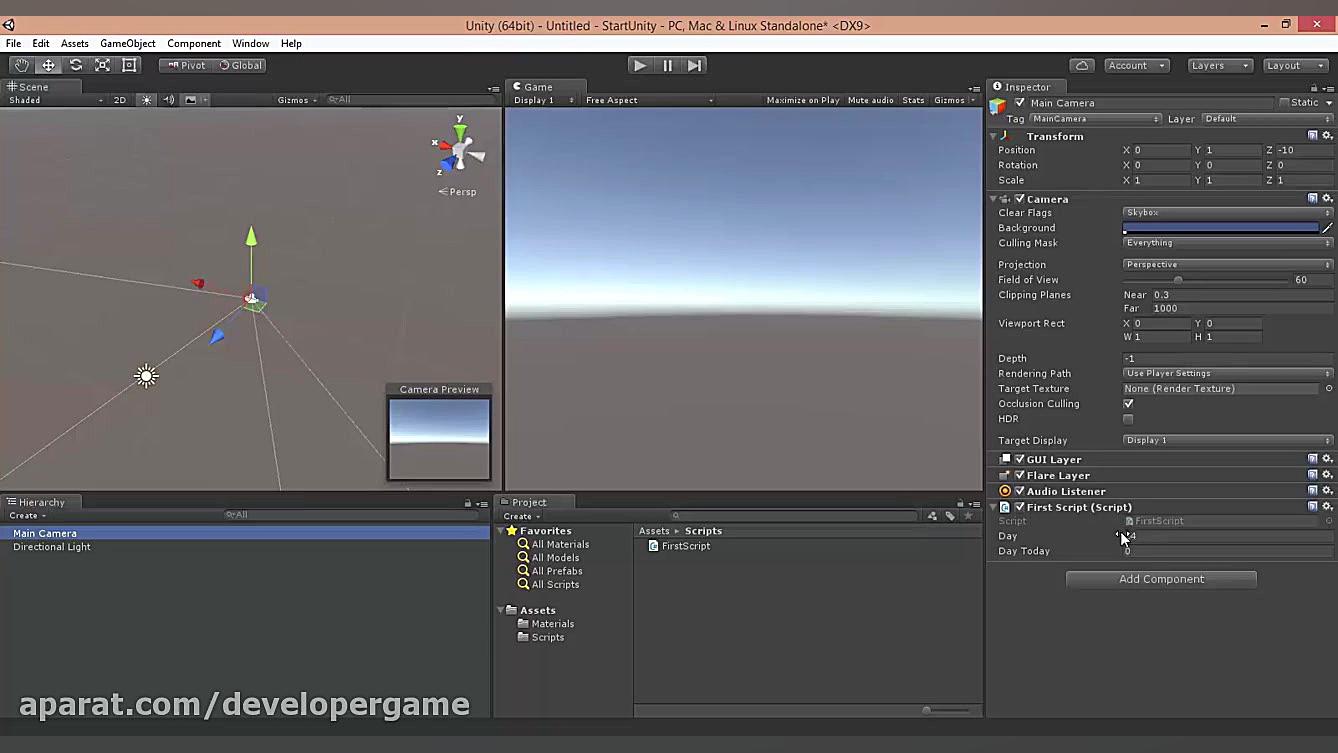This screenshot has height=753, width=1338.
Task: Disable the Audio Listener checkbox
Action: click(1020, 491)
